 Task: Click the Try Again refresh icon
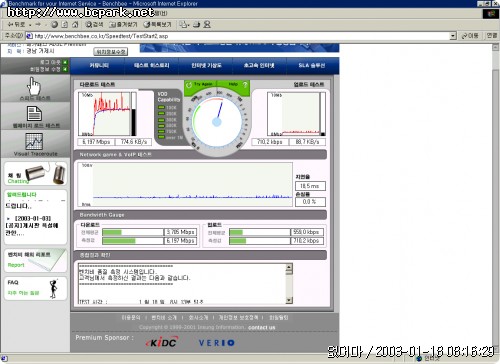click(189, 85)
